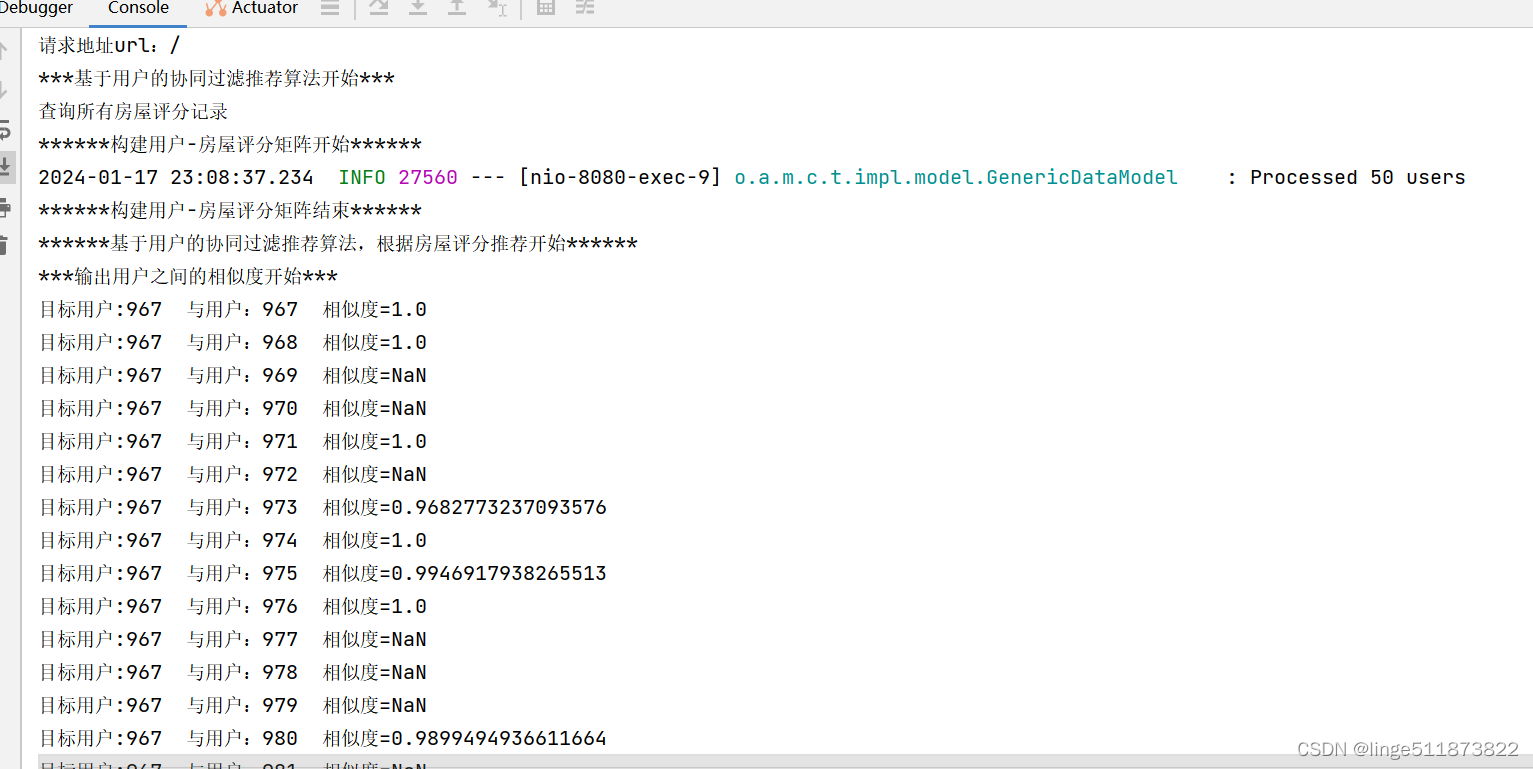Click the row for user 968 similarity
The width and height of the screenshot is (1533, 769).
point(233,343)
